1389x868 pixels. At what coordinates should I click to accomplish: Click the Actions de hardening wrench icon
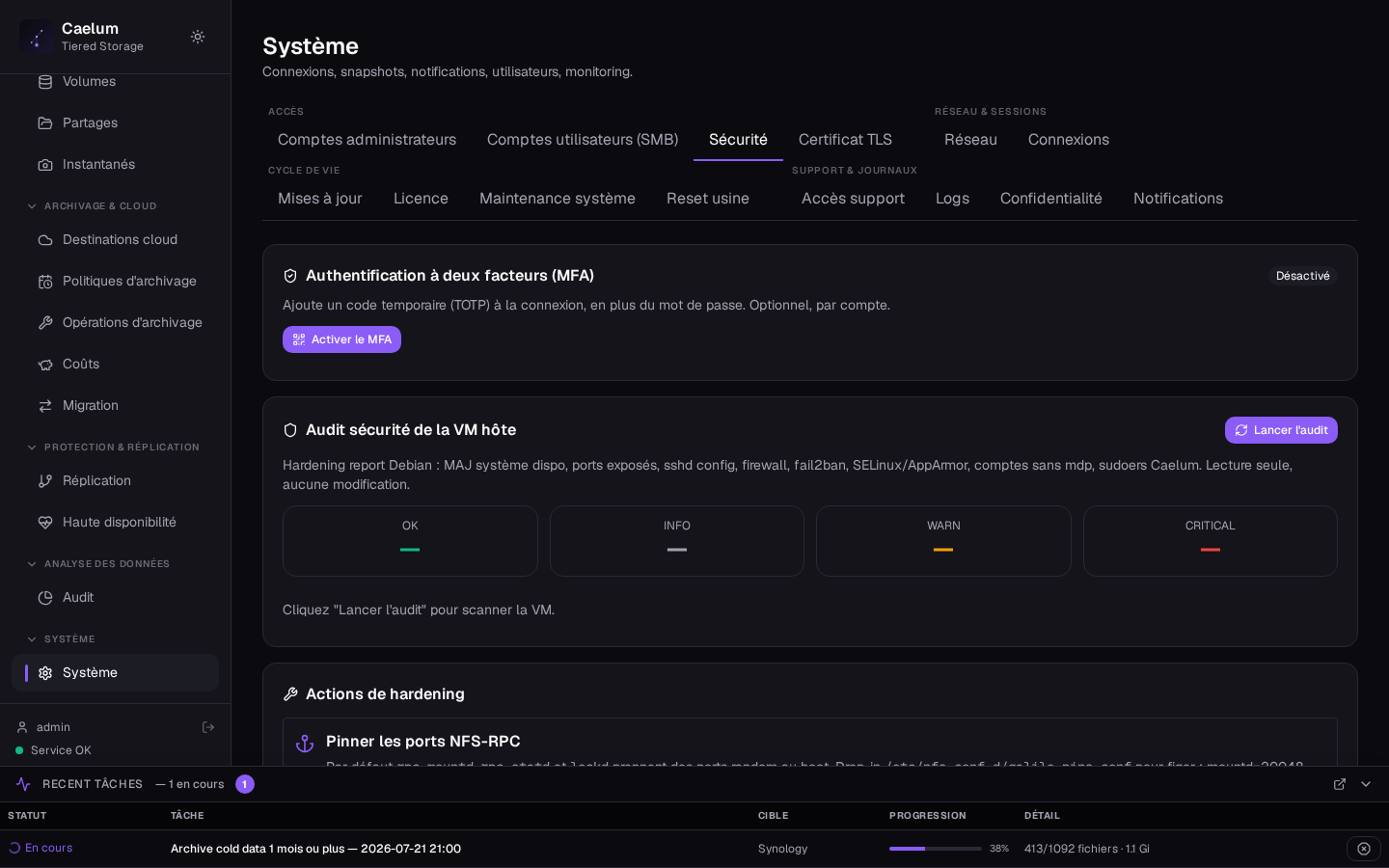[x=290, y=694]
